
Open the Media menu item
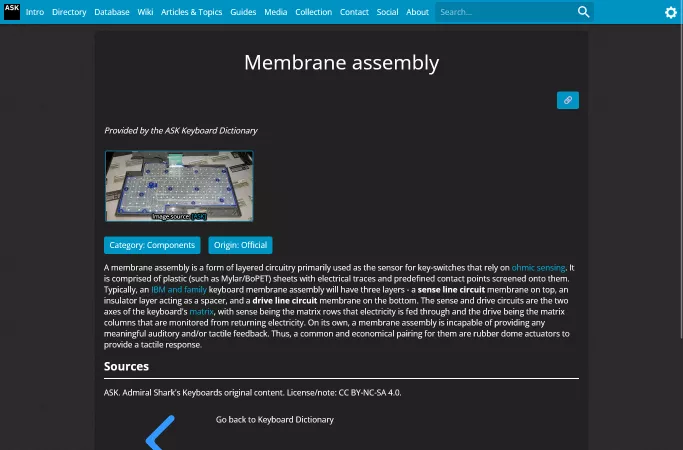click(x=276, y=12)
